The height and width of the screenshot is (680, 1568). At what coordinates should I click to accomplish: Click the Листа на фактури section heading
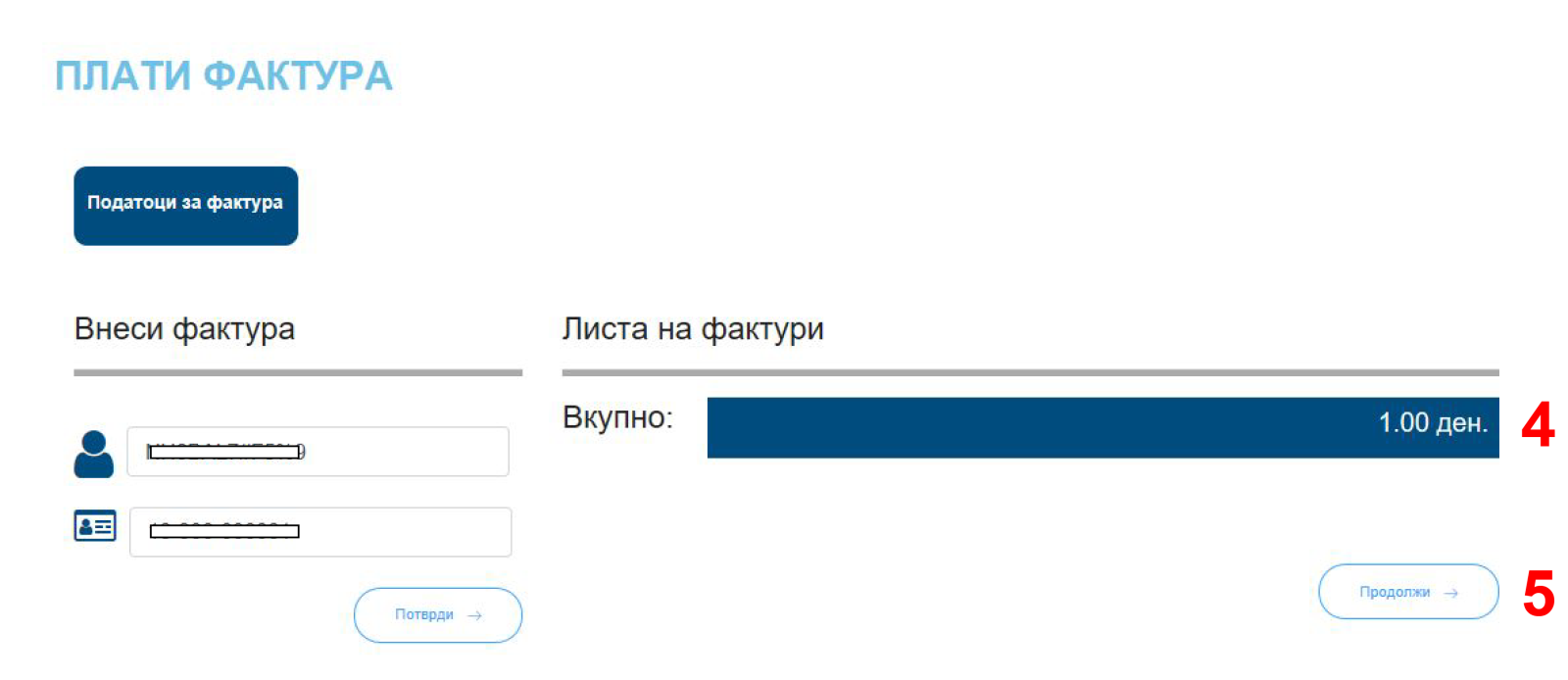(693, 329)
